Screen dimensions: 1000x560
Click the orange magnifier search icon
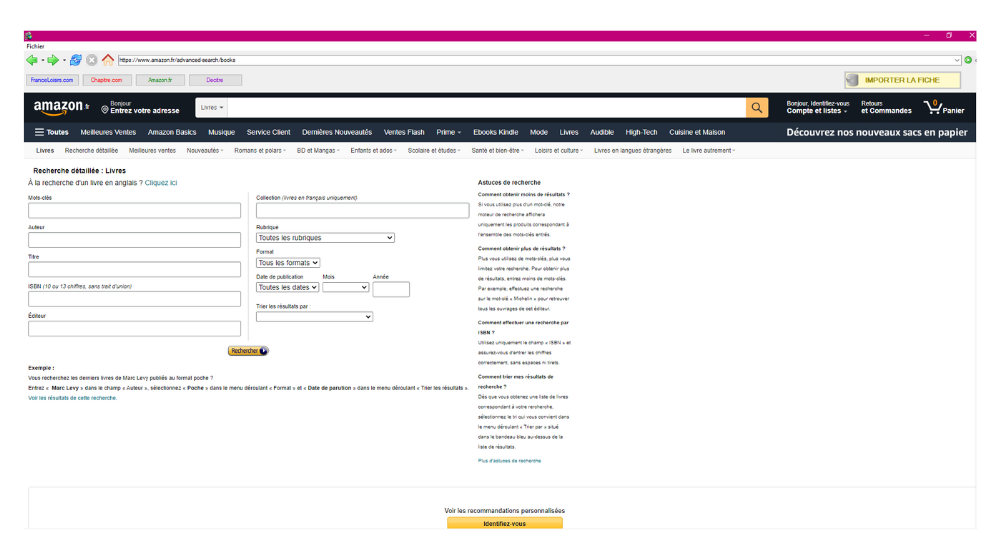[x=756, y=108]
